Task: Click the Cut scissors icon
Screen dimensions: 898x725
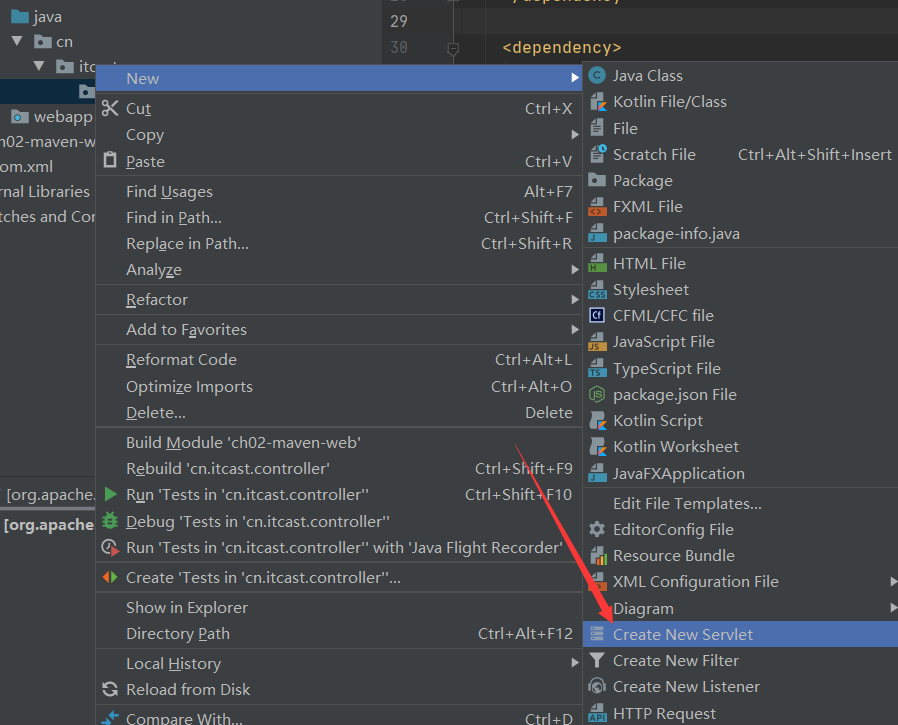Action: [x=110, y=108]
